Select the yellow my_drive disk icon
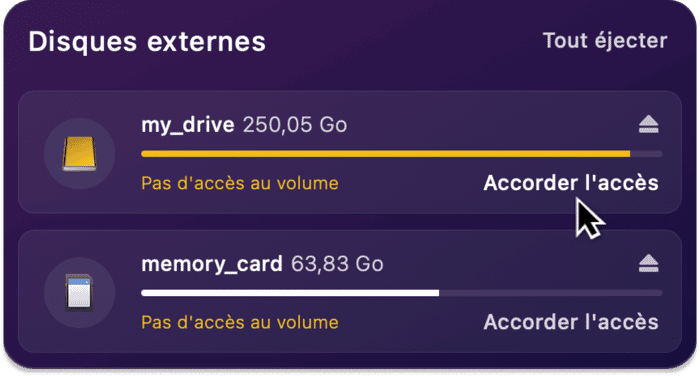 click(79, 154)
